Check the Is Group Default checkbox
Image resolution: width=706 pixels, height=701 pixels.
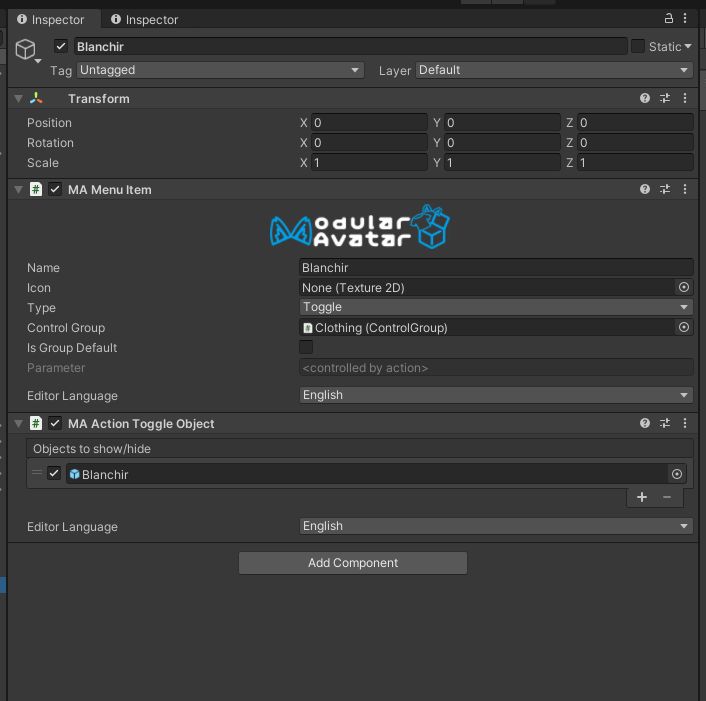point(306,347)
